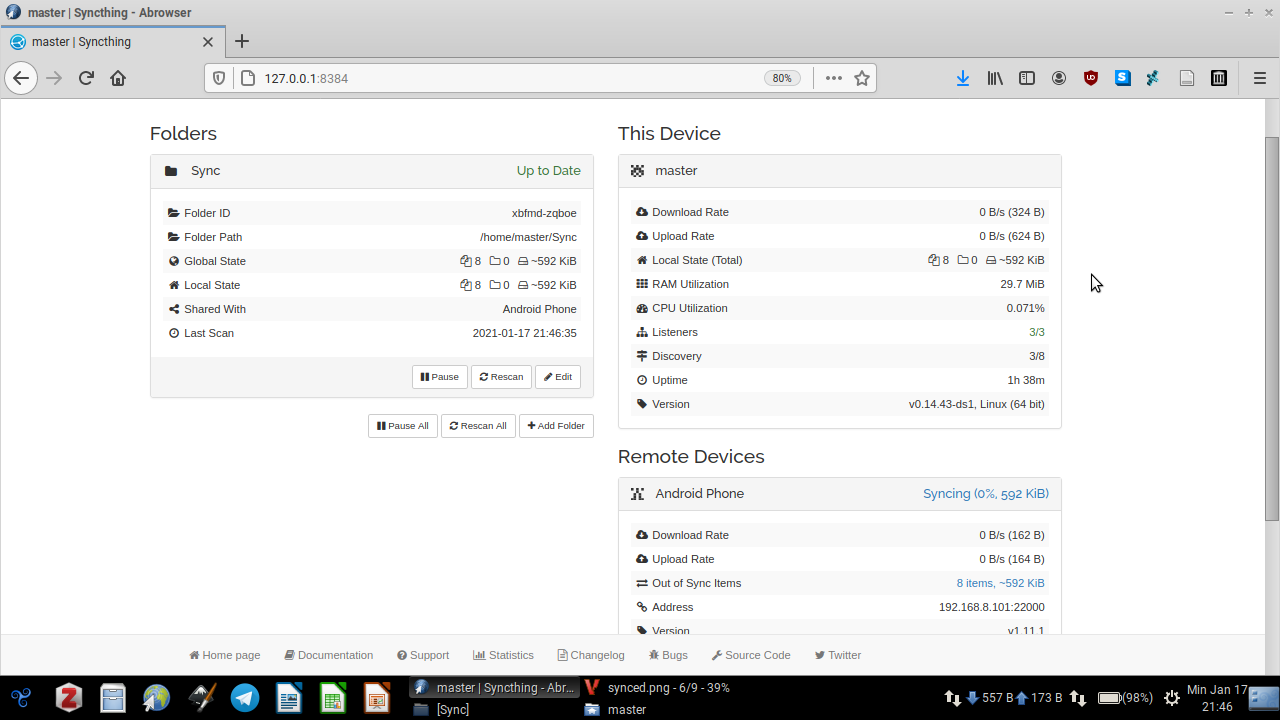Open the page actions three-dot menu
1280x720 pixels.
834,78
